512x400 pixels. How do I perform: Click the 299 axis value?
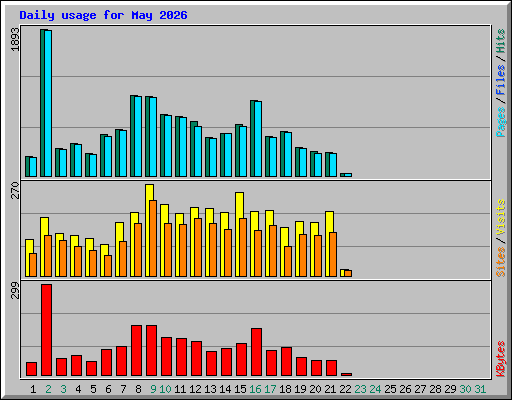point(15,290)
